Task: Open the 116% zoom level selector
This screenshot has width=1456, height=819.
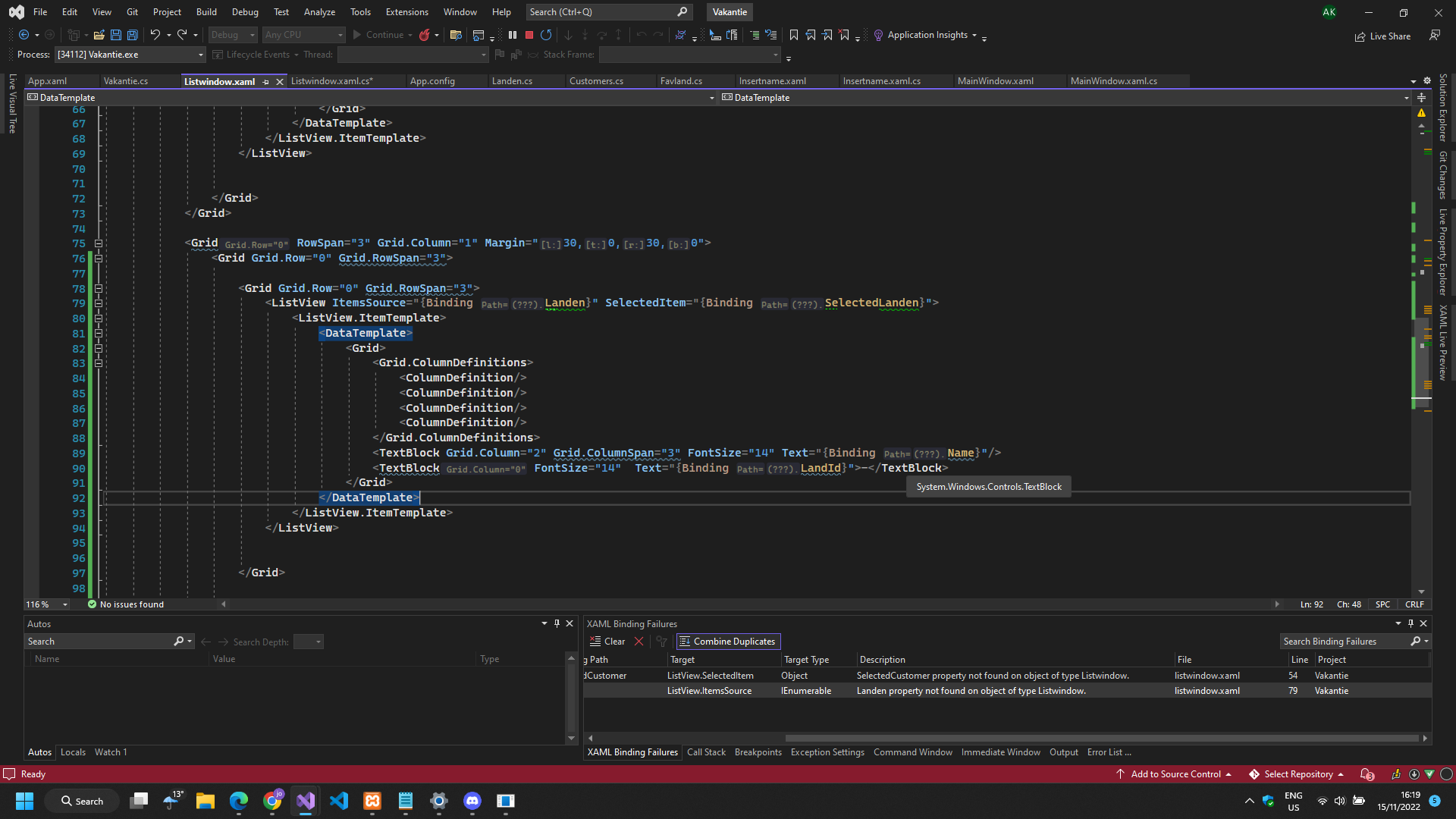Action: point(44,604)
